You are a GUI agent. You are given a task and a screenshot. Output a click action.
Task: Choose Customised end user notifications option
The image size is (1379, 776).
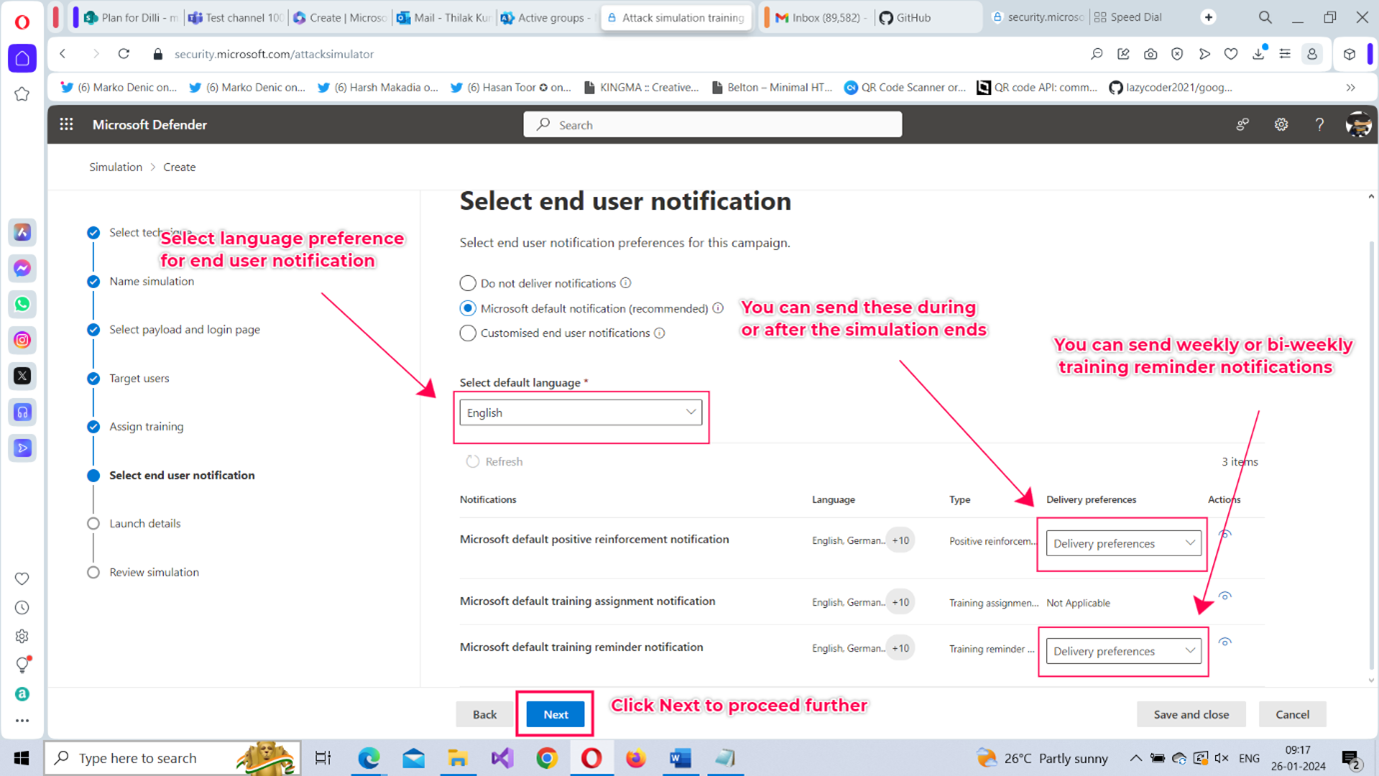tap(468, 333)
